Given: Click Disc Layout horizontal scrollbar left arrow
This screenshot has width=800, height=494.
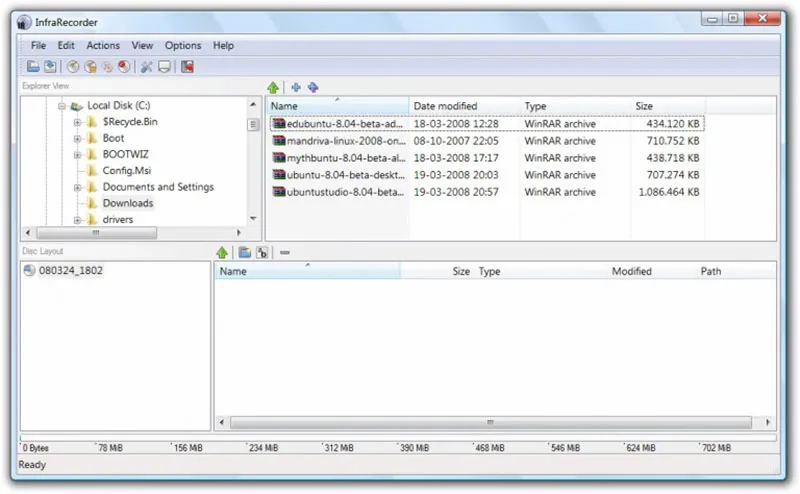Looking at the screenshot, I should pyautogui.click(x=221, y=422).
